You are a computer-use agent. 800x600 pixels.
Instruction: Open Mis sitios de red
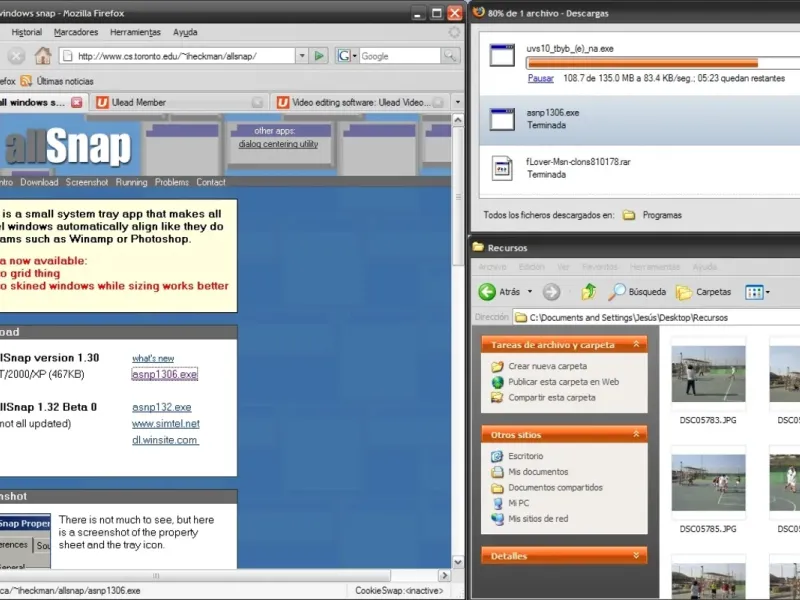pos(538,519)
